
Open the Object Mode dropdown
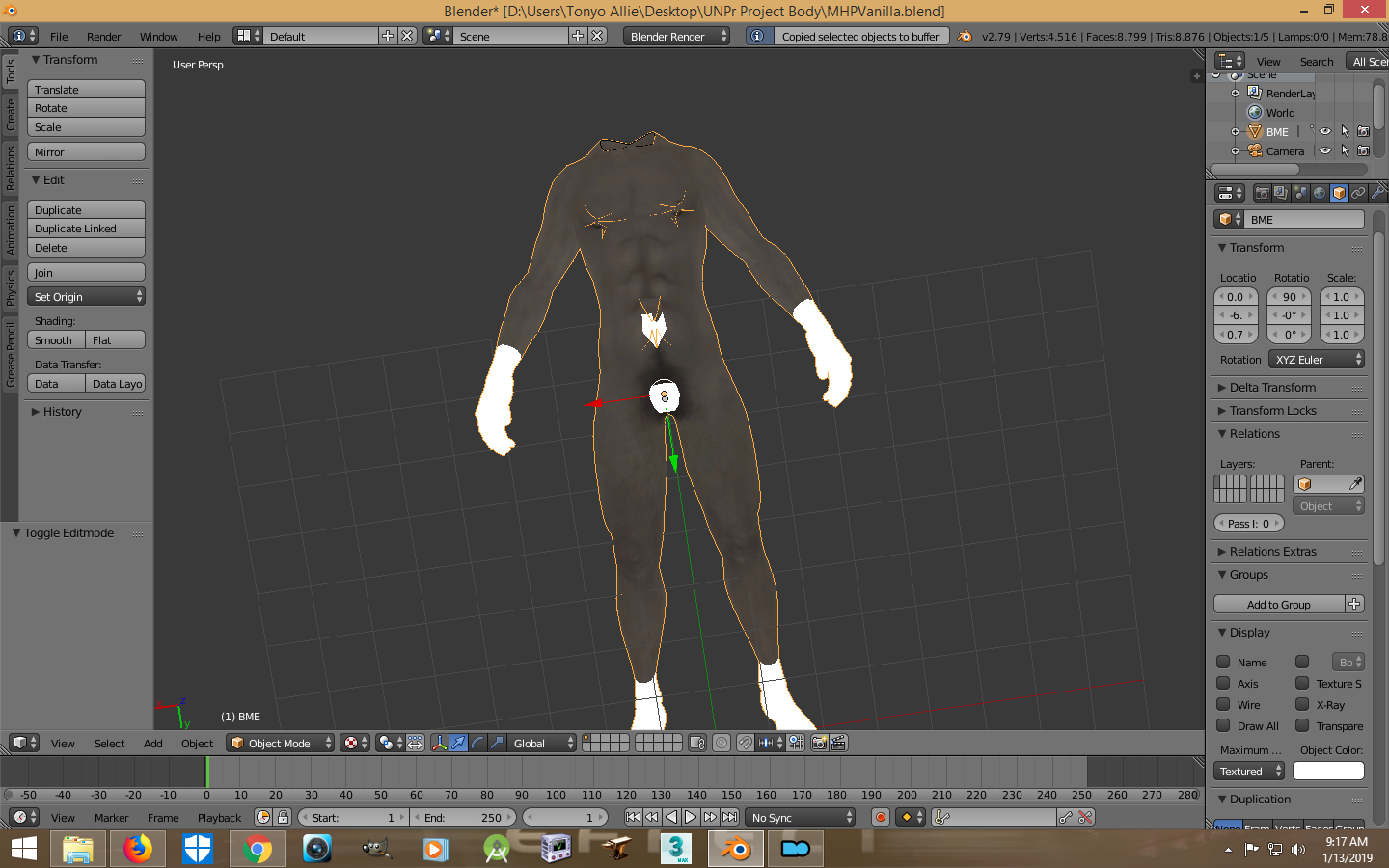click(281, 743)
